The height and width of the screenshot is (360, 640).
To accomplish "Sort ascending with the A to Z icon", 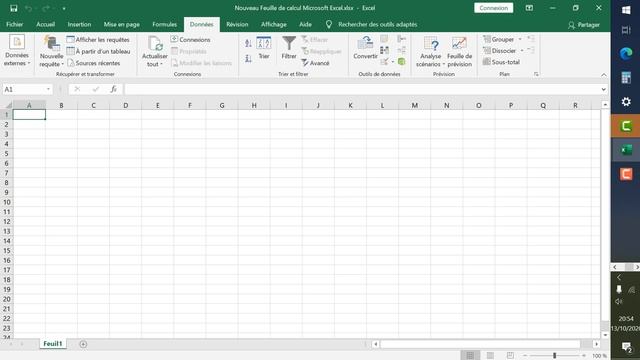I will click(248, 43).
